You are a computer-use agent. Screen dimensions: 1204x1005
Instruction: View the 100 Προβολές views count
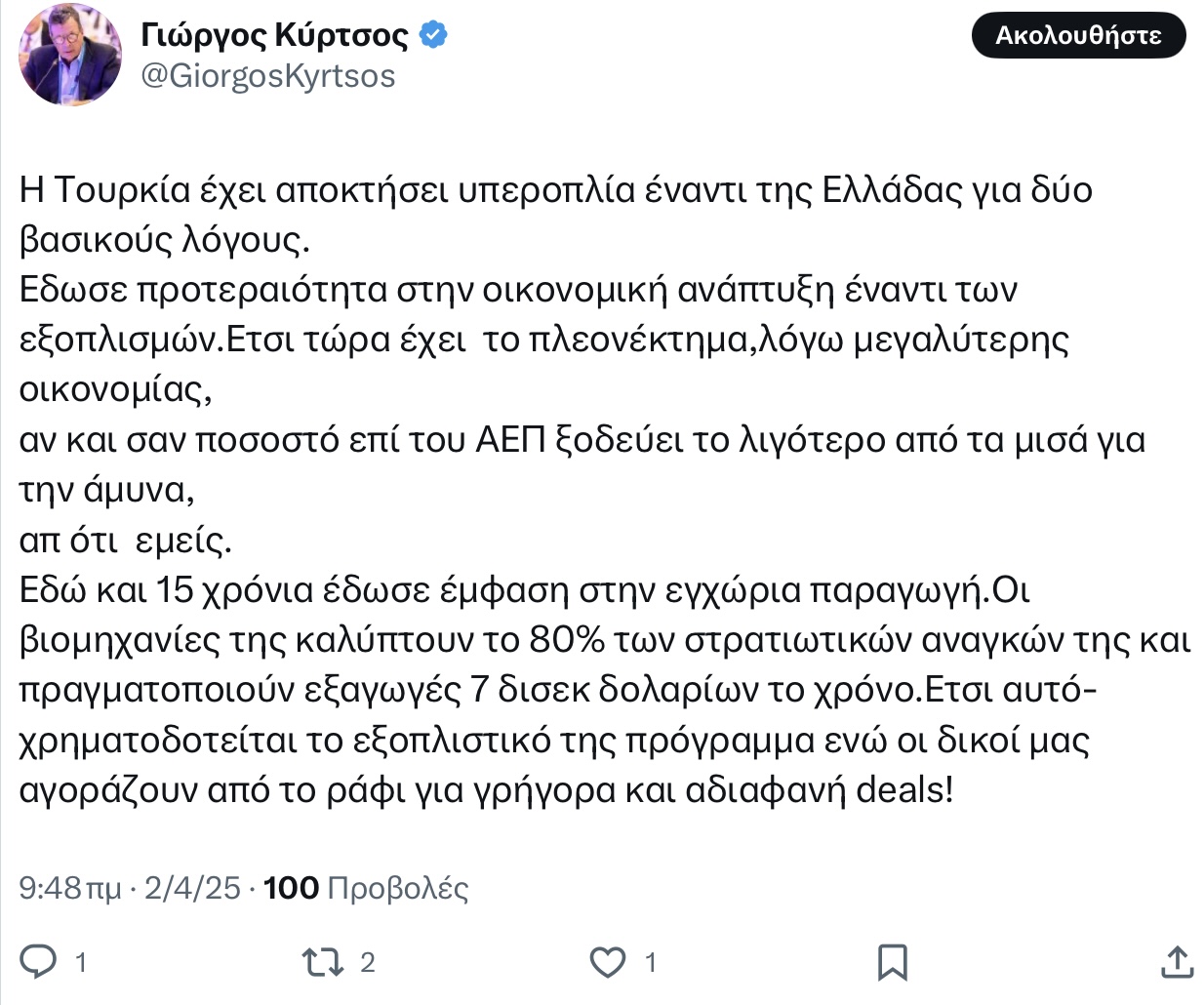pyautogui.click(x=366, y=888)
